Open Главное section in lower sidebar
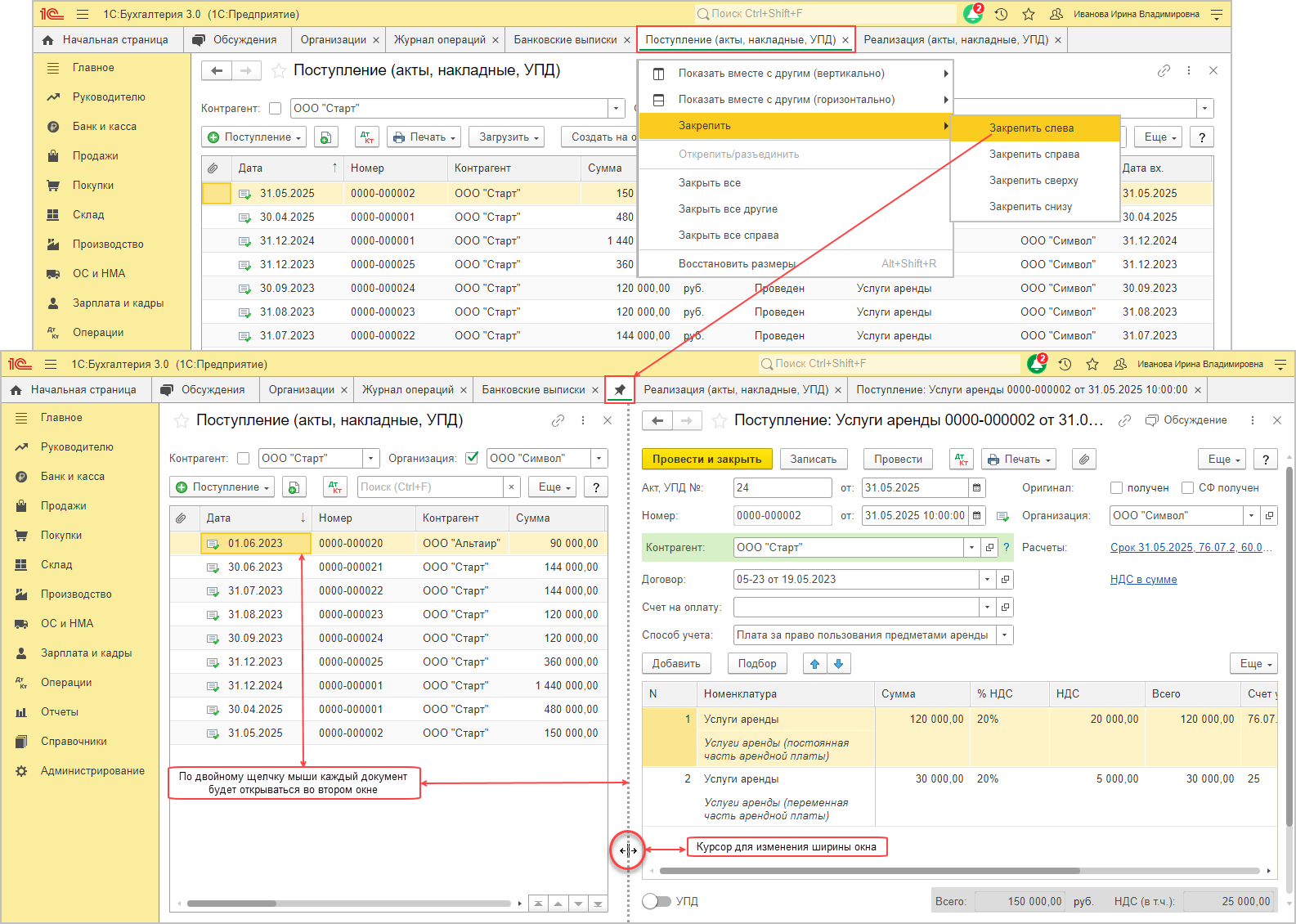 (61, 418)
